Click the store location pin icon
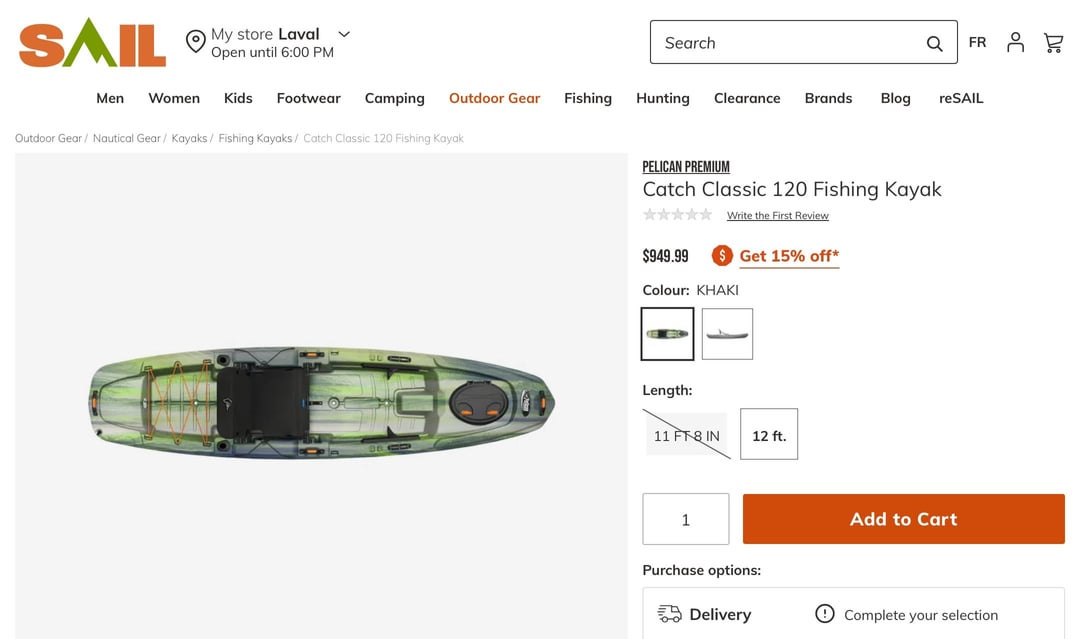The height and width of the screenshot is (639, 1080). pyautogui.click(x=196, y=42)
